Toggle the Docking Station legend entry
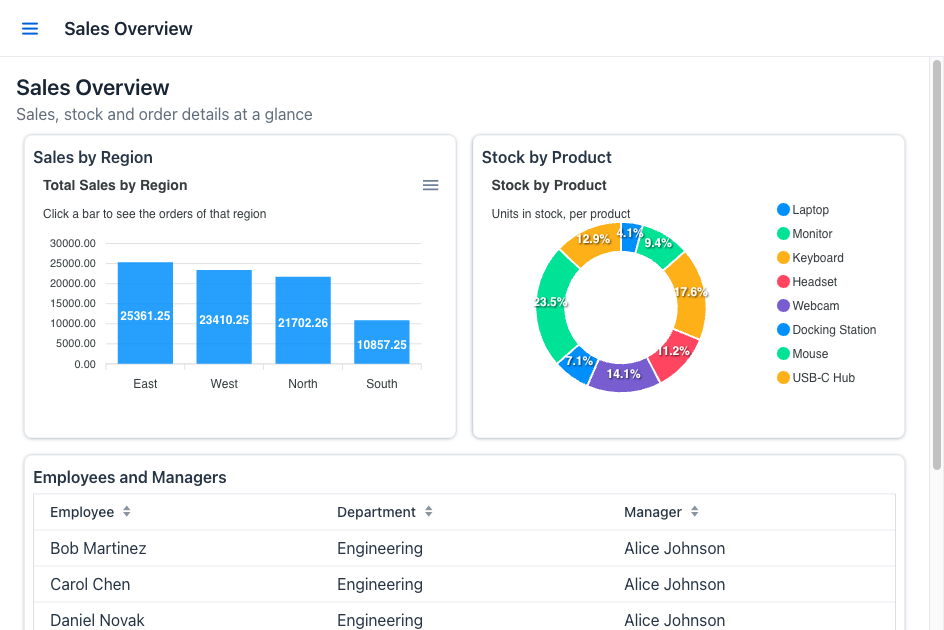This screenshot has width=944, height=630. click(x=827, y=330)
